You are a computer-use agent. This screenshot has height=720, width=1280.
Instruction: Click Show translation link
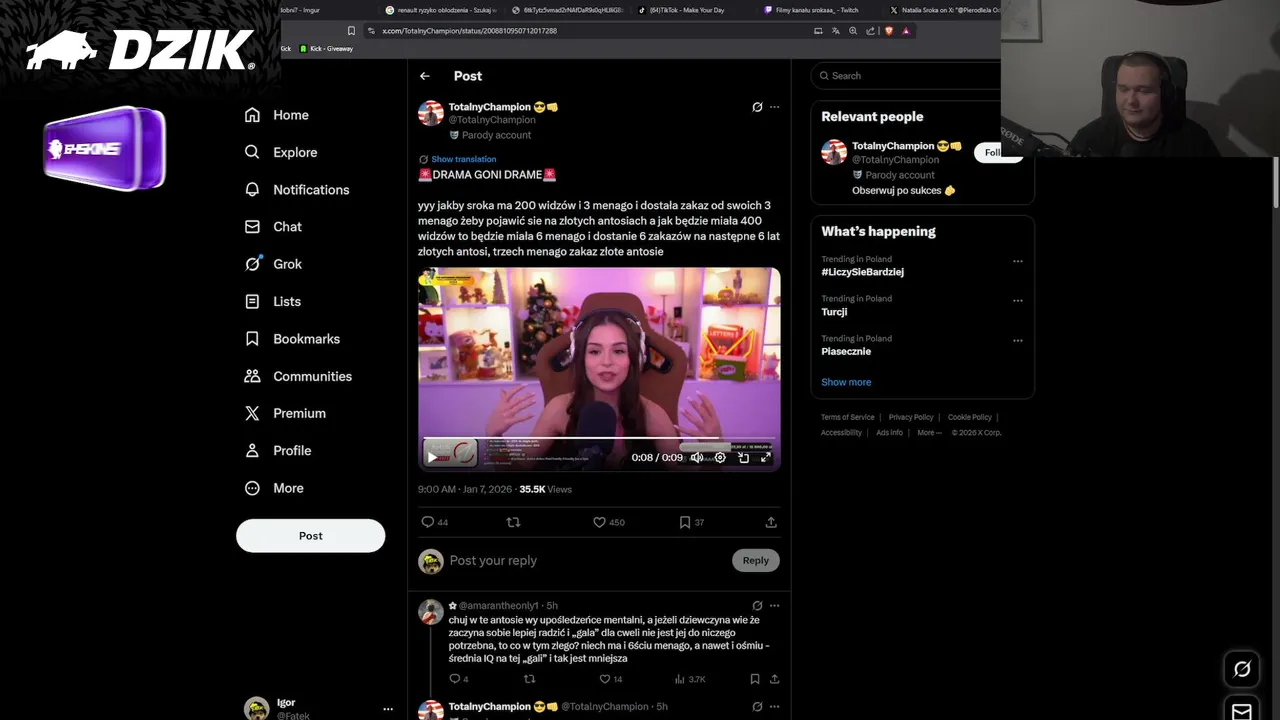tap(463, 159)
